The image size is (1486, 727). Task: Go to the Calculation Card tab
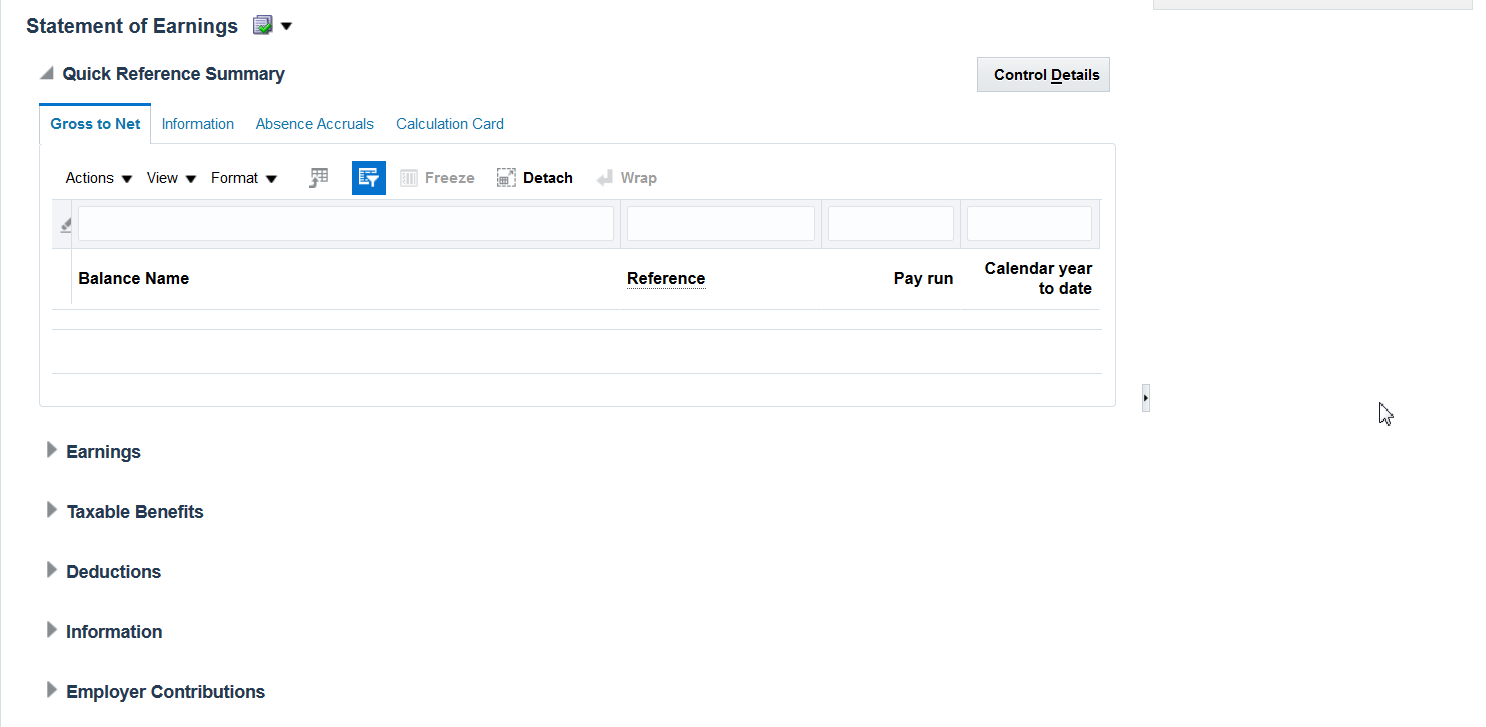coord(450,124)
